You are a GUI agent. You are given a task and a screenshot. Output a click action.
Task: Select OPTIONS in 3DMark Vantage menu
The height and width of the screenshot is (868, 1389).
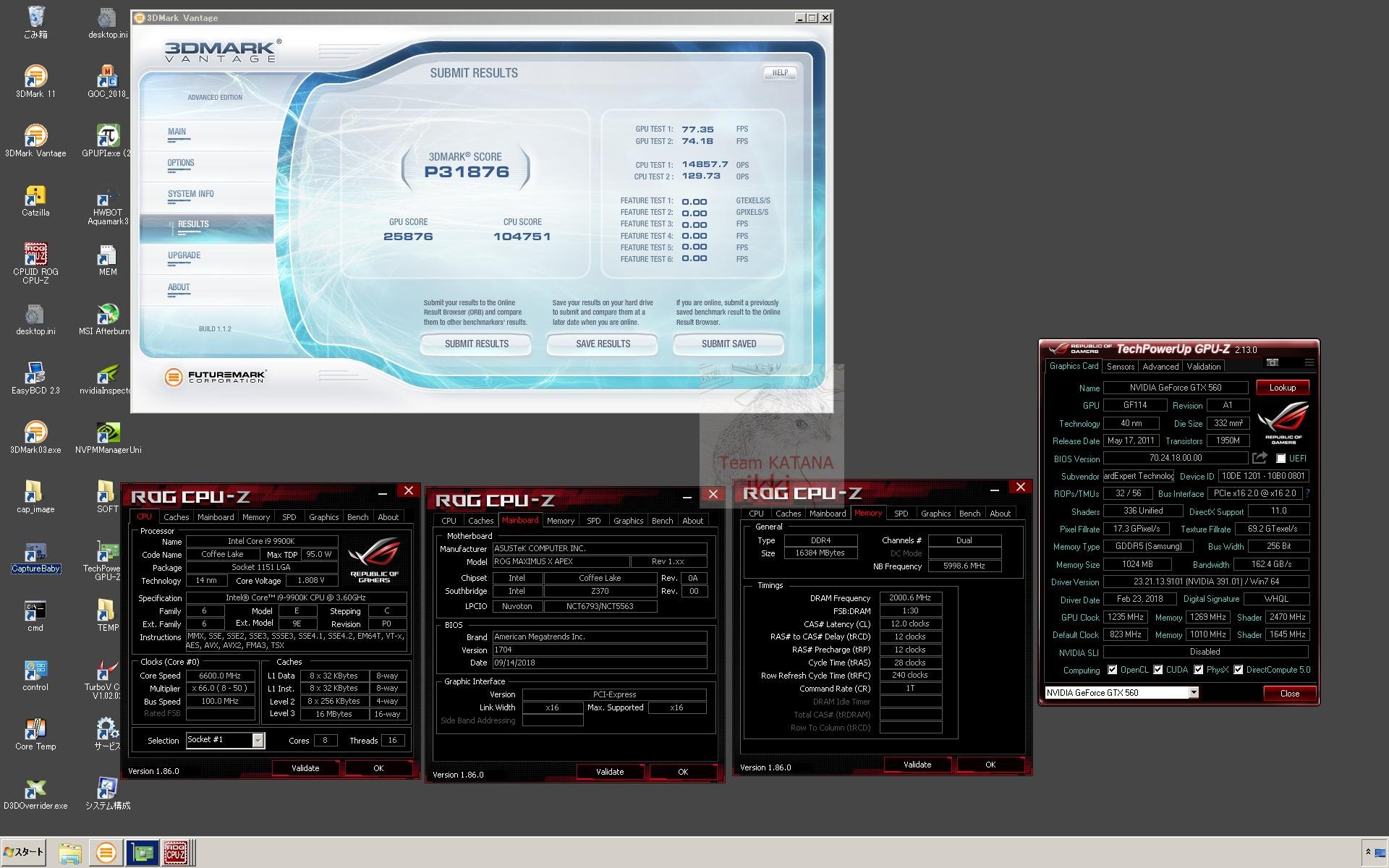pyautogui.click(x=181, y=163)
